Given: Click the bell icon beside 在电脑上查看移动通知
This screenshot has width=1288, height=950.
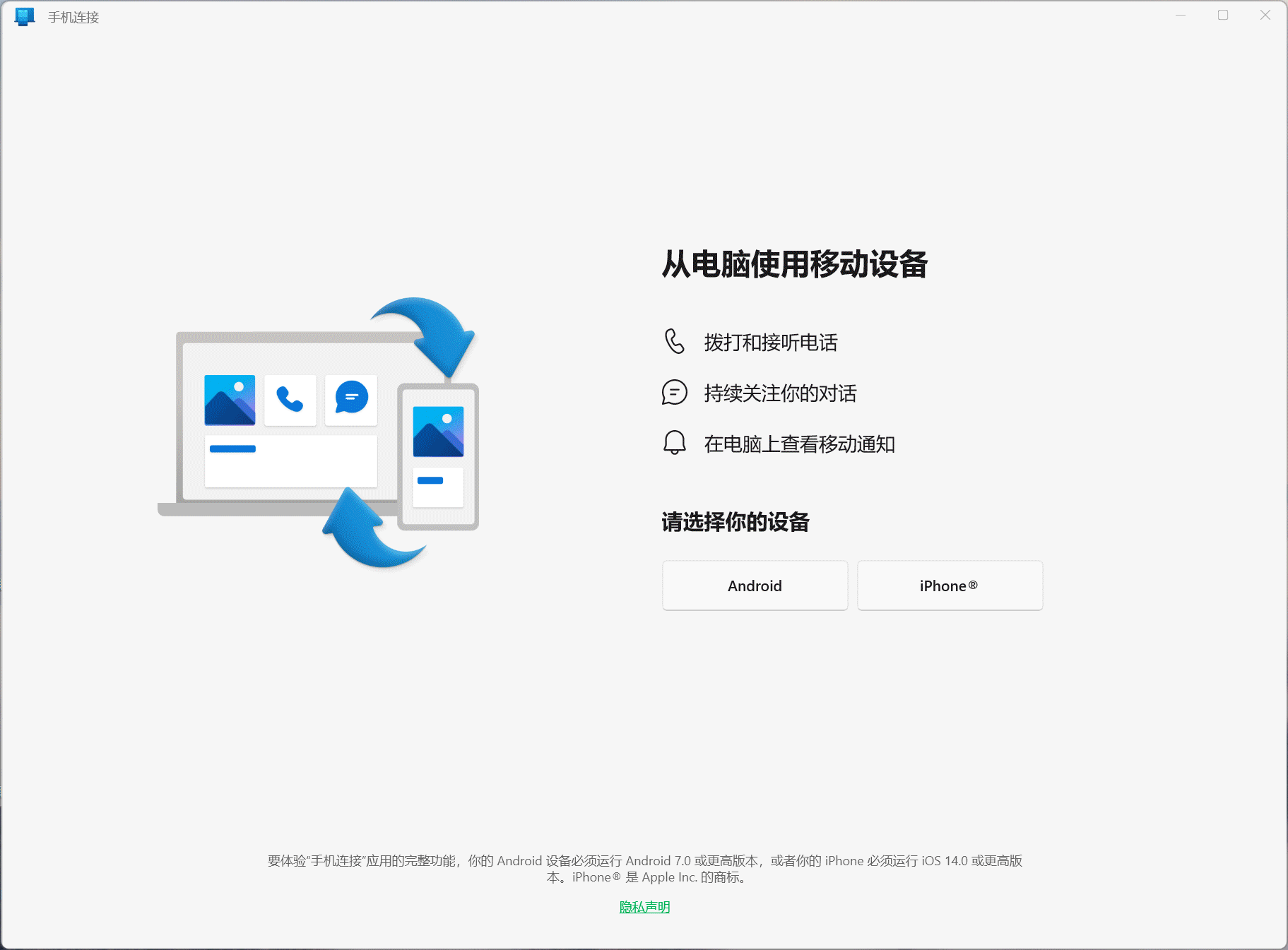Looking at the screenshot, I should tap(675, 443).
